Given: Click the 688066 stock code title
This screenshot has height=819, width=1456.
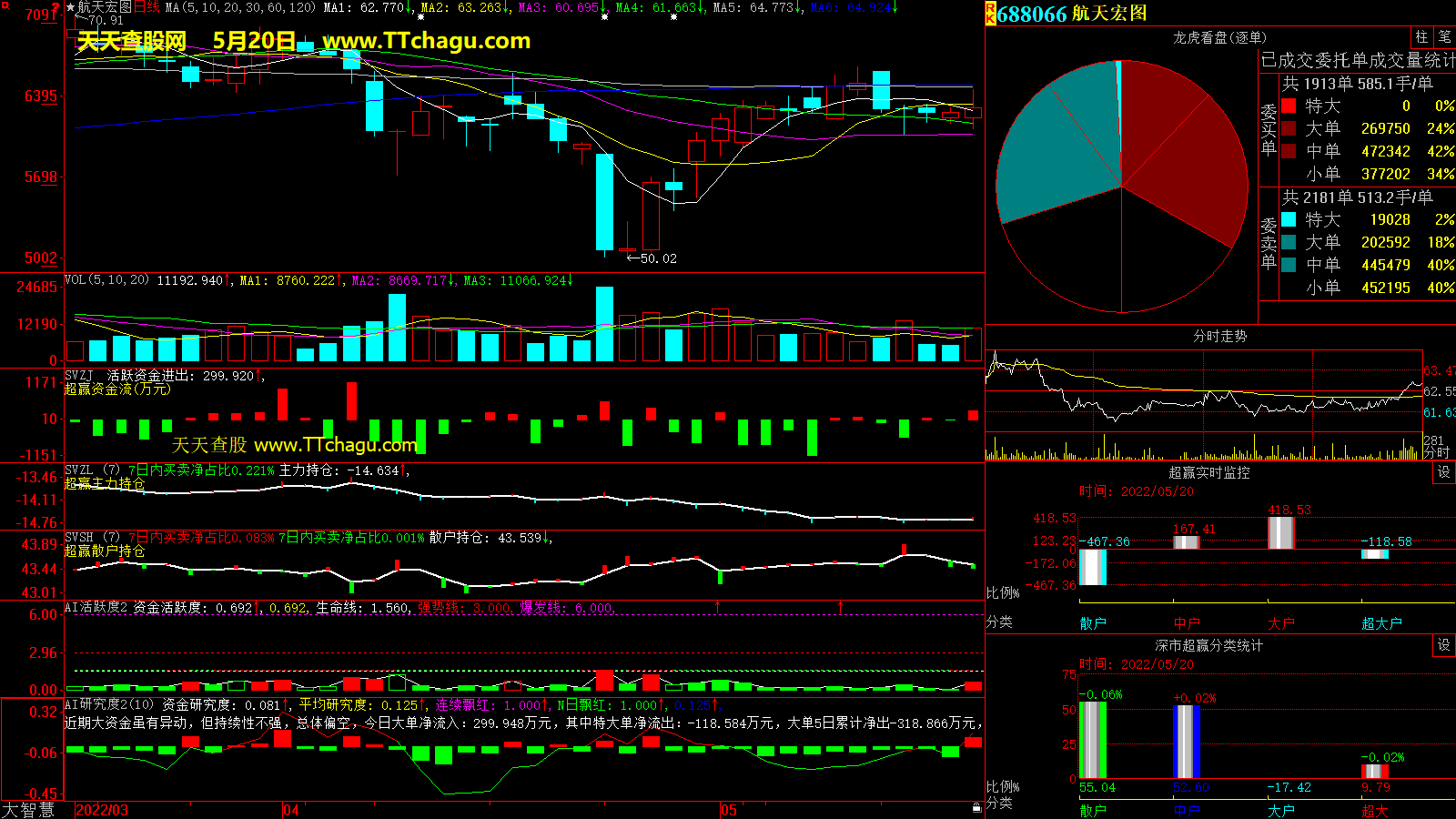Looking at the screenshot, I should (1032, 14).
